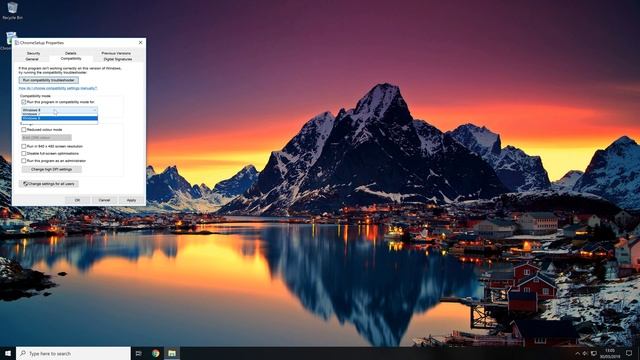Image resolution: width=640 pixels, height=360 pixels.
Task: Close the ChromeSetup Properties dialog
Action: click(x=140, y=42)
